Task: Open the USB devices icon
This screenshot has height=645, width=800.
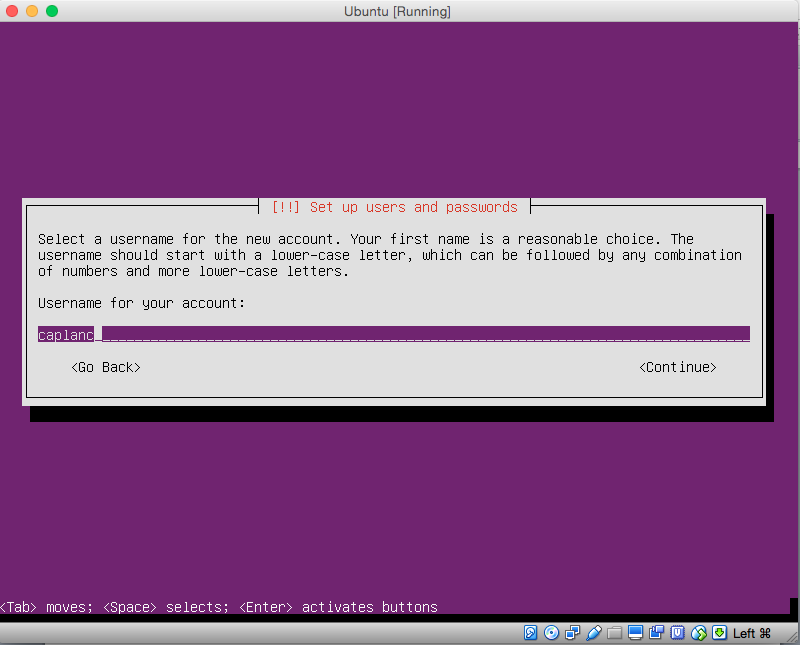Action: (x=593, y=633)
